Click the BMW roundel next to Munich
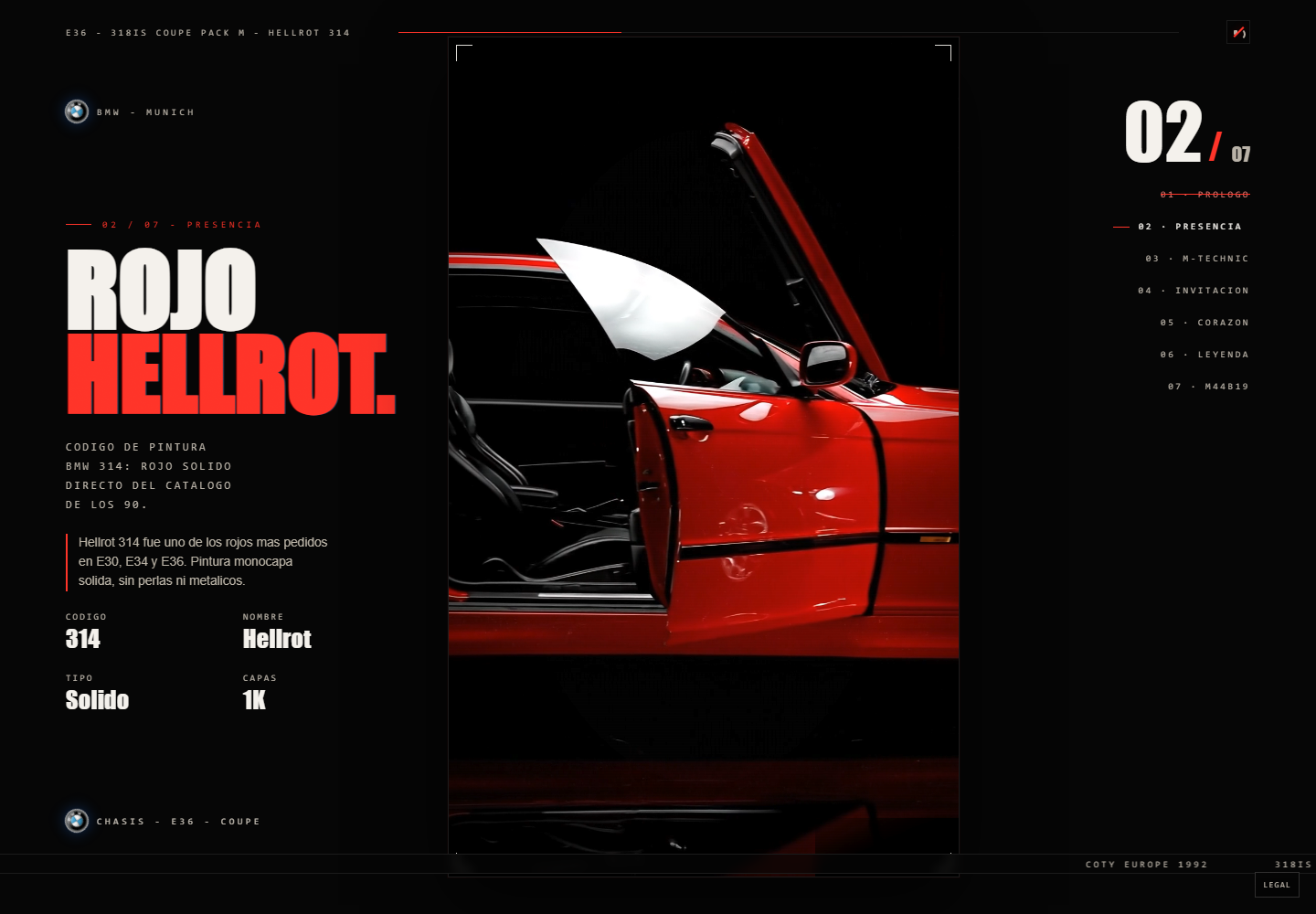 click(x=77, y=112)
